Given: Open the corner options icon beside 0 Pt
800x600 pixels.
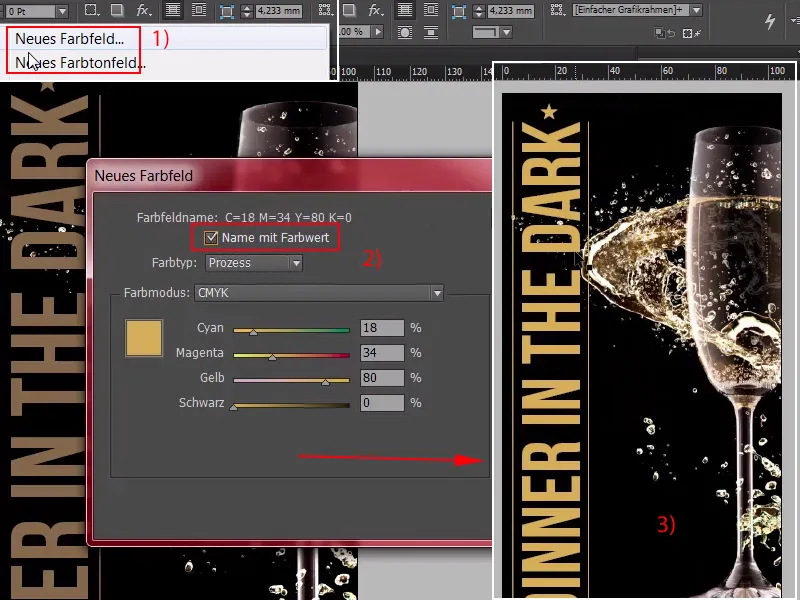Looking at the screenshot, I should click(x=92, y=10).
